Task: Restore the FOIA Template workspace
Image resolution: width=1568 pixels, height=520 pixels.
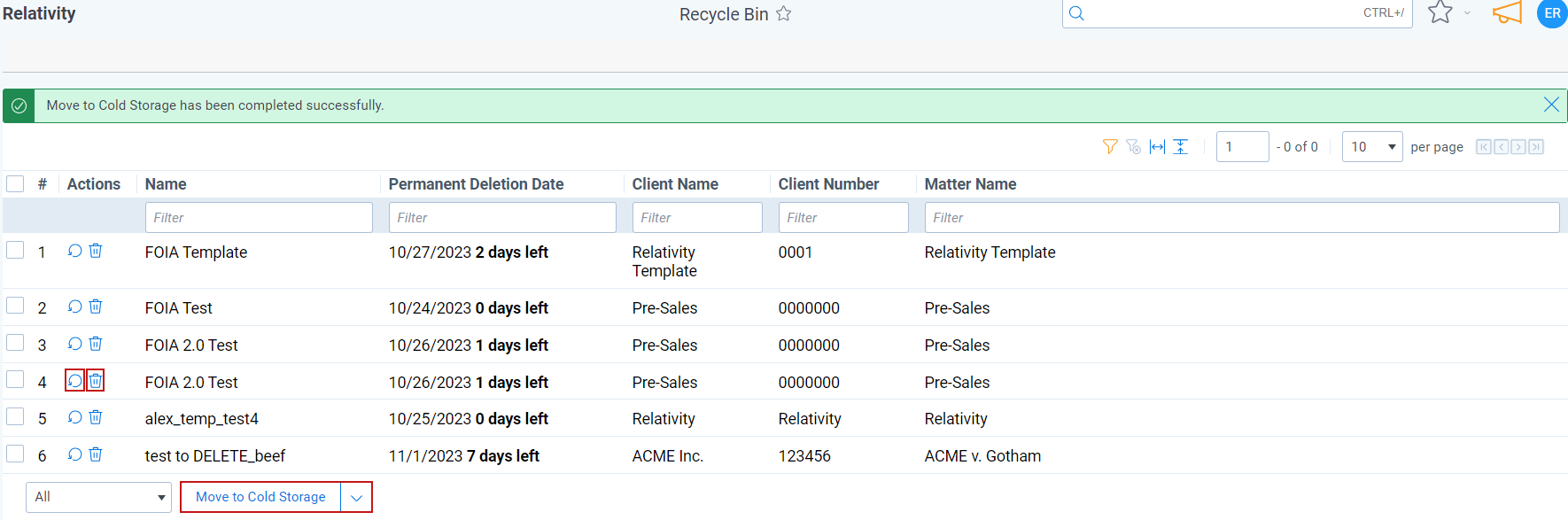Action: click(74, 251)
